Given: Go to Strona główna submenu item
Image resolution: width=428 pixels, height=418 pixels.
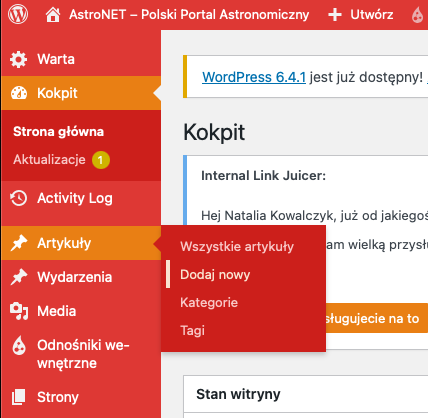Looking at the screenshot, I should tap(58, 132).
